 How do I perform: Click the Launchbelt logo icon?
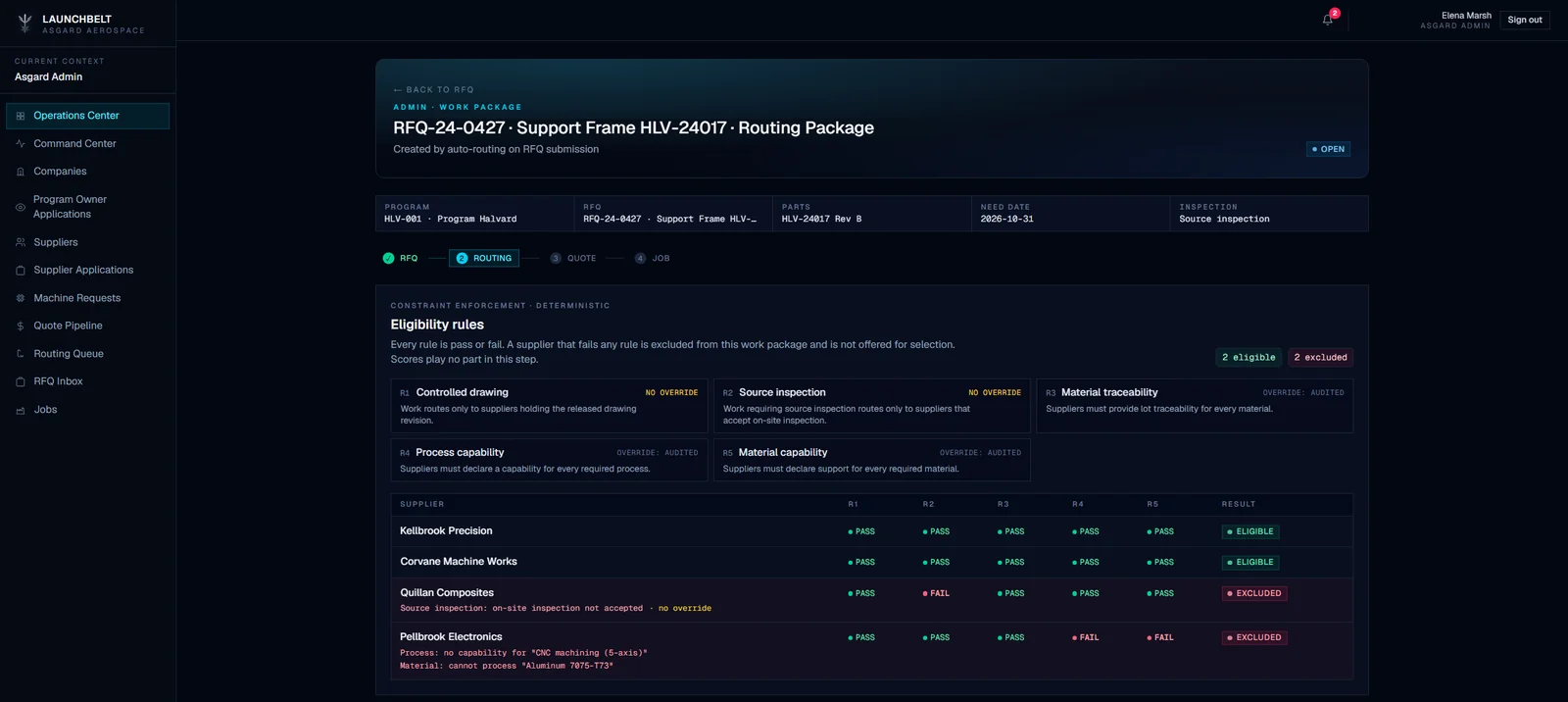click(x=25, y=24)
